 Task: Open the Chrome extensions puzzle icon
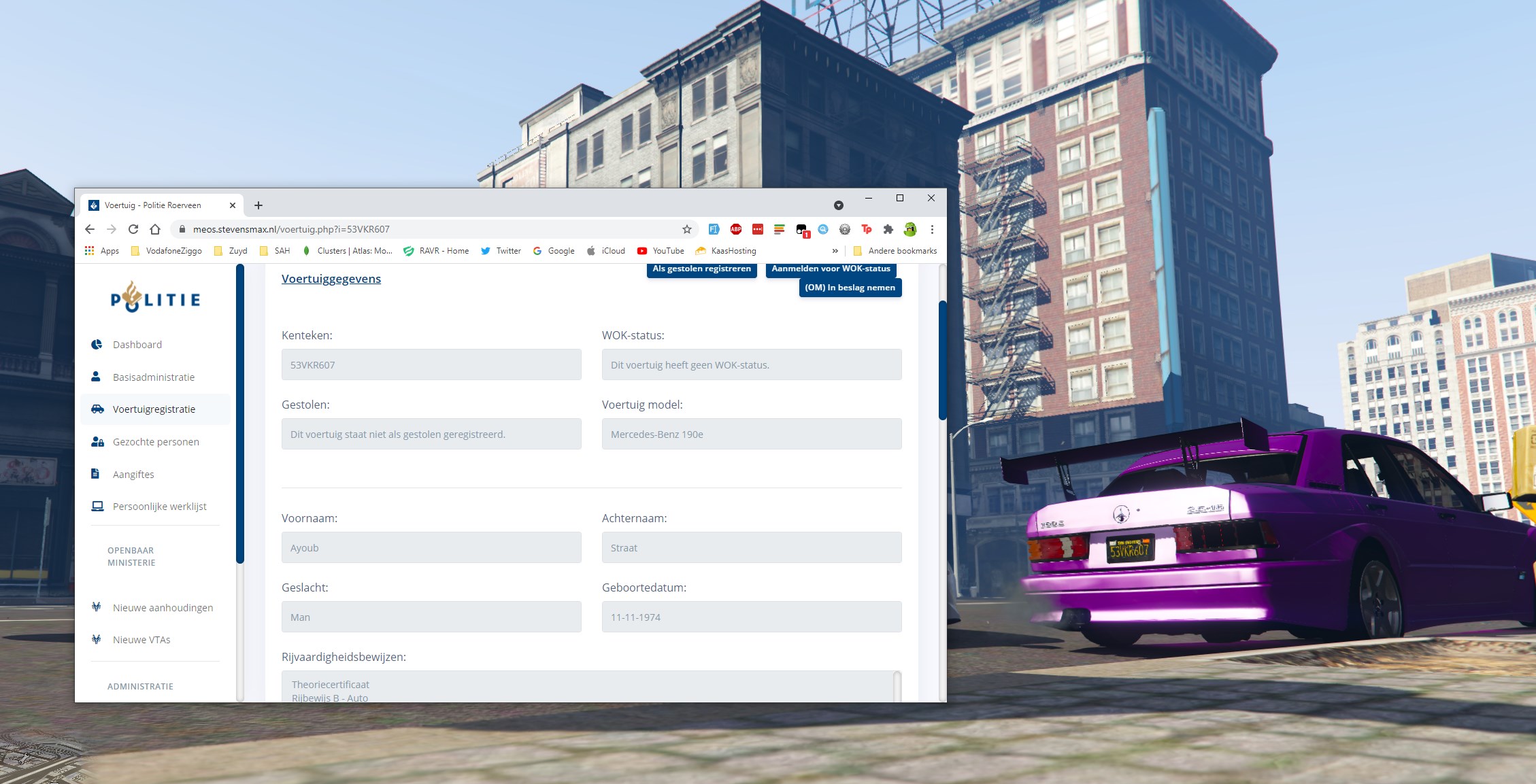(888, 229)
